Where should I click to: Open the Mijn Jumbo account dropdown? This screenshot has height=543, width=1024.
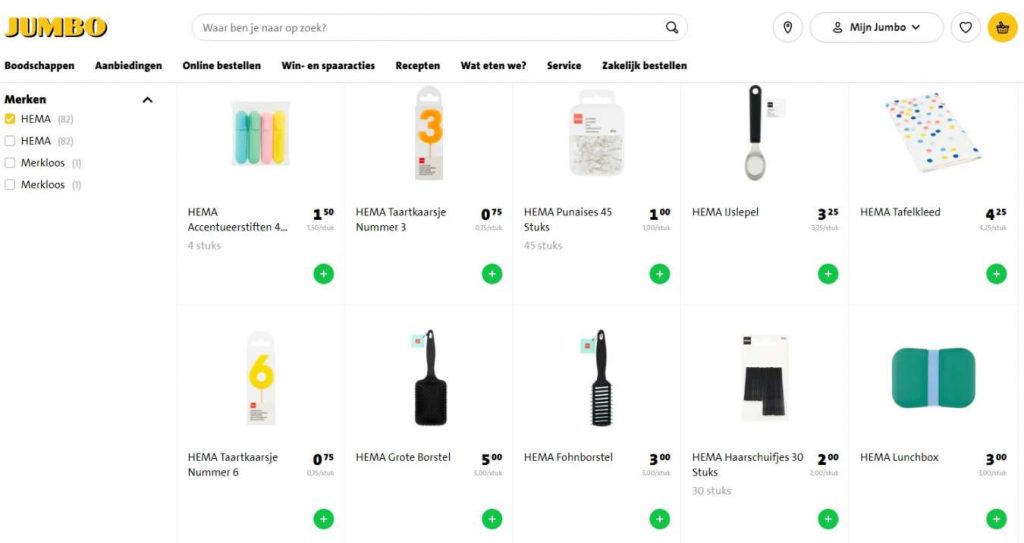[x=876, y=27]
